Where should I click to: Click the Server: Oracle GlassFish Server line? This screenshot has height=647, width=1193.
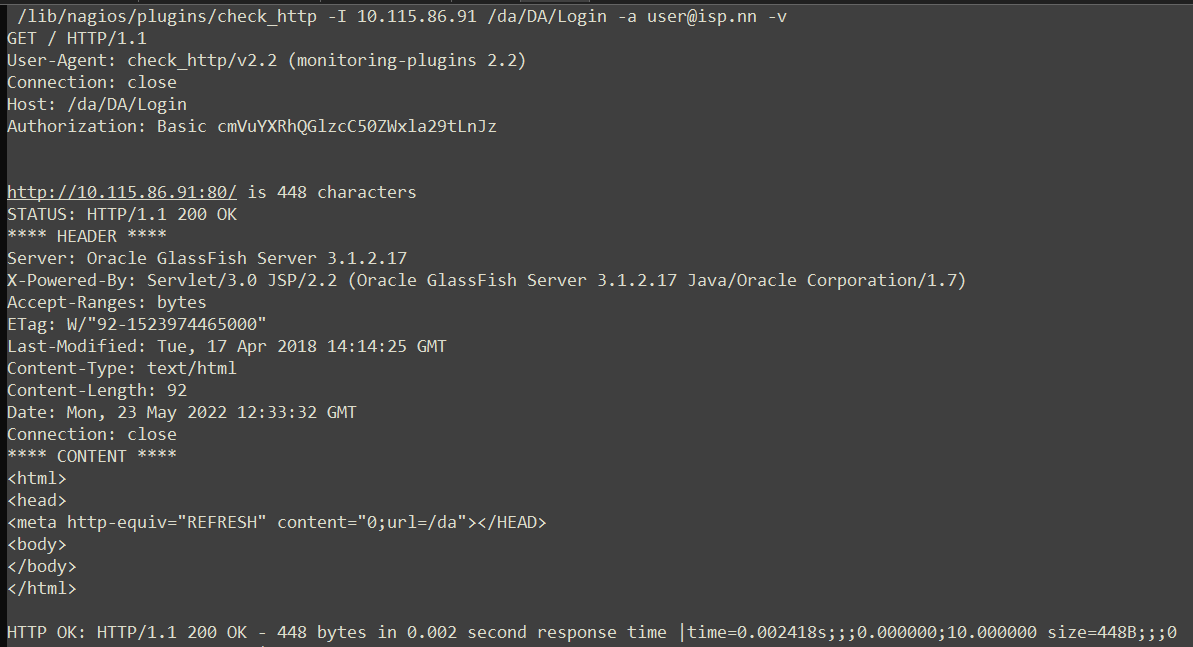207,259
